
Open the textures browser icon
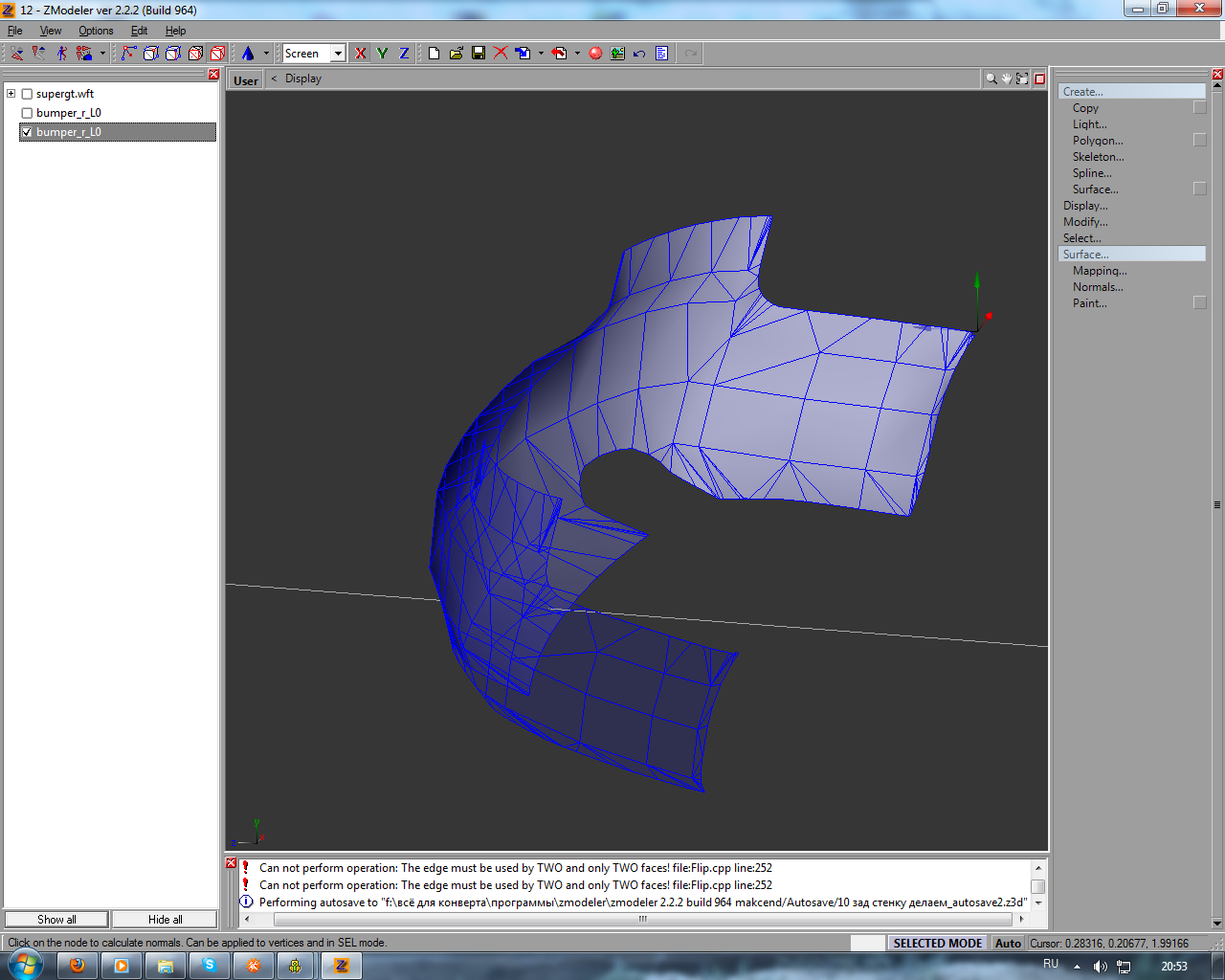point(617,54)
